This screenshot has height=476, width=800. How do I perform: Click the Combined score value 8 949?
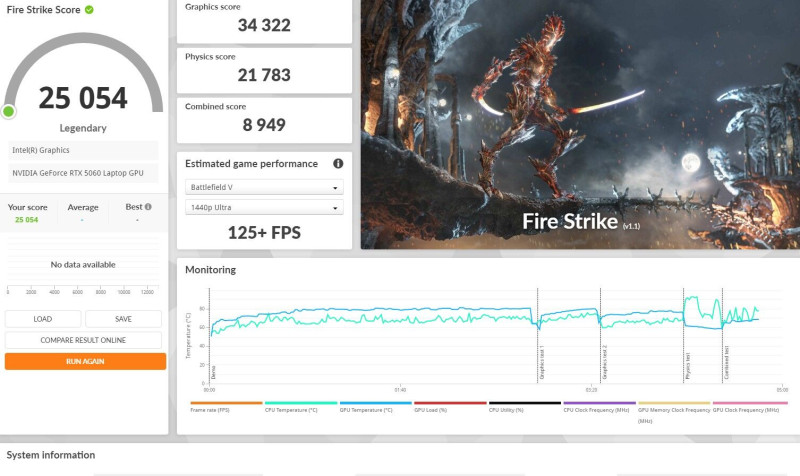point(264,125)
